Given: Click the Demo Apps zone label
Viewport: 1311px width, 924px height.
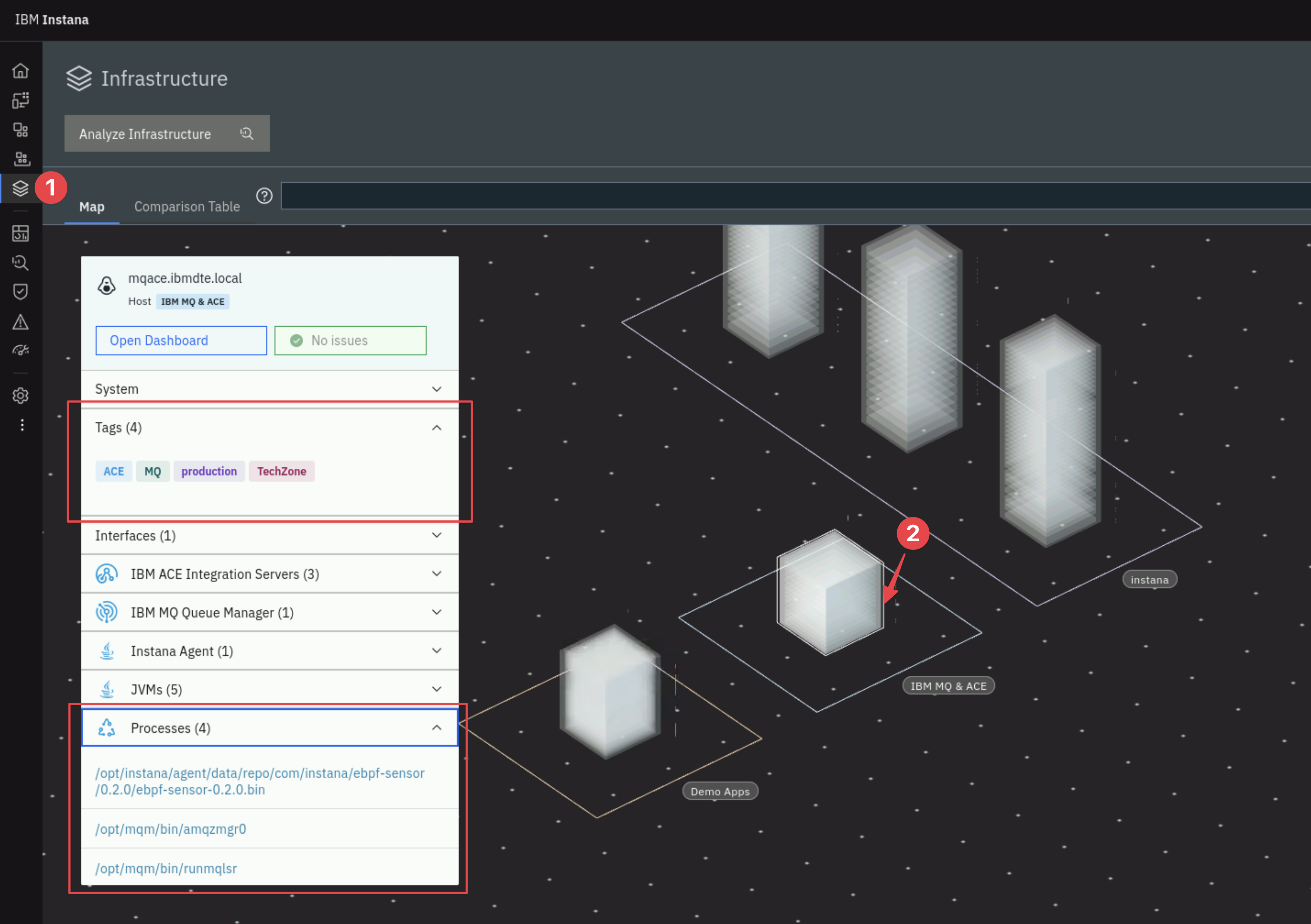Looking at the screenshot, I should [x=720, y=791].
